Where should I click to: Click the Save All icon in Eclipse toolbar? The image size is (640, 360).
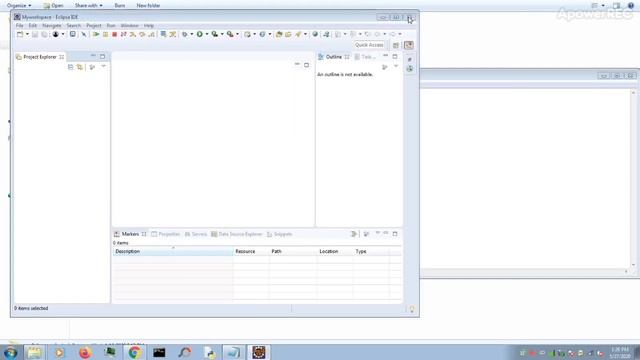44,34
